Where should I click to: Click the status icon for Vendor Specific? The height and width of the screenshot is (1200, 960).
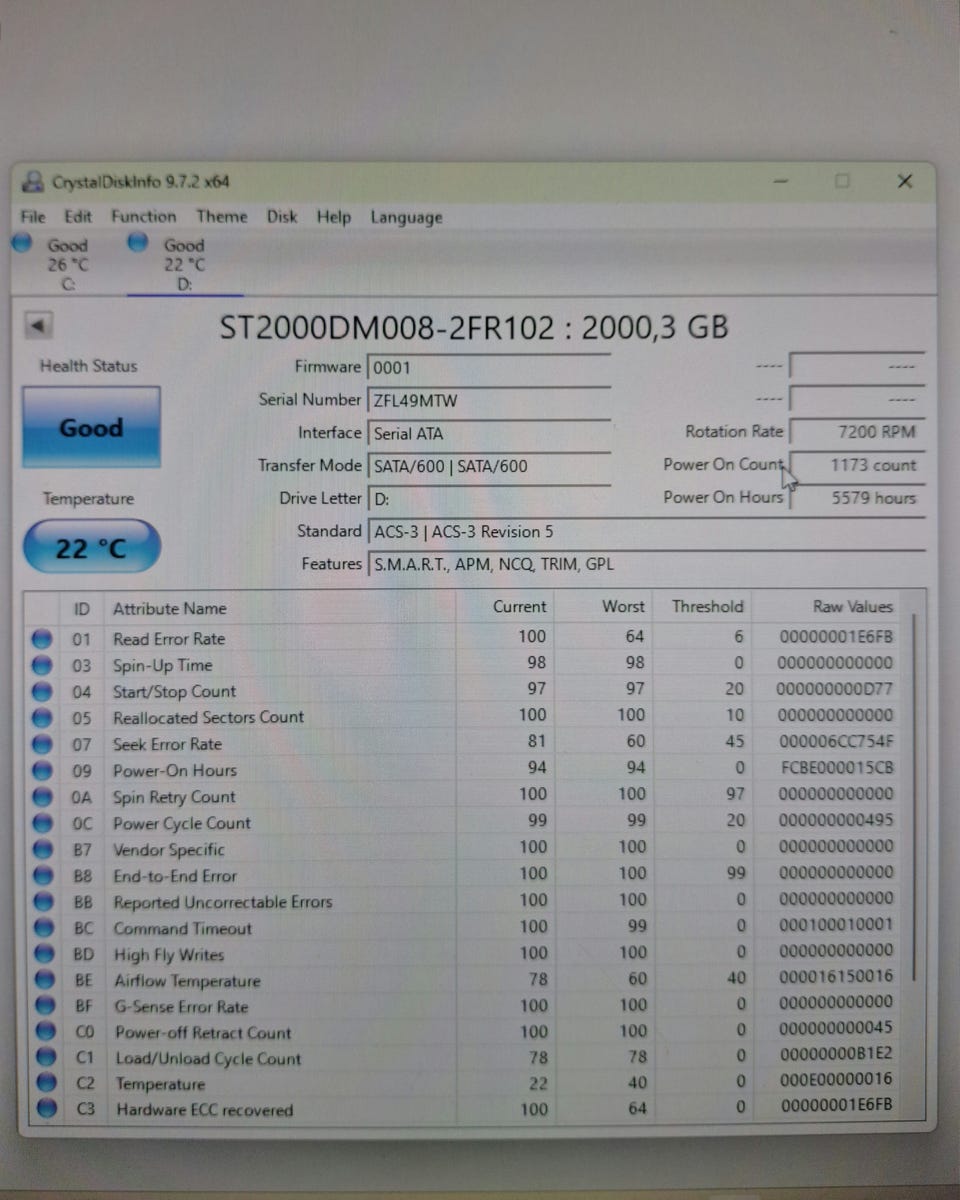42,849
